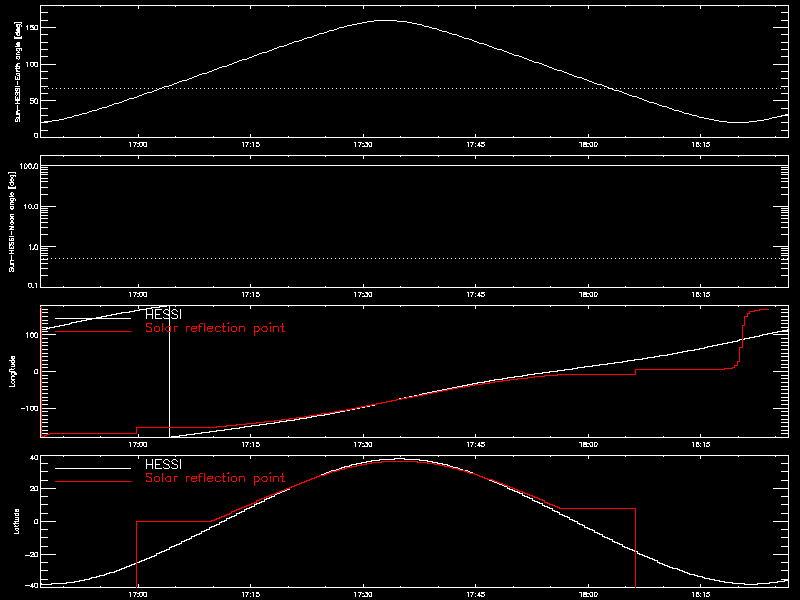
Task: Click 17:45 time label under Latitude plot
Action: click(x=476, y=595)
